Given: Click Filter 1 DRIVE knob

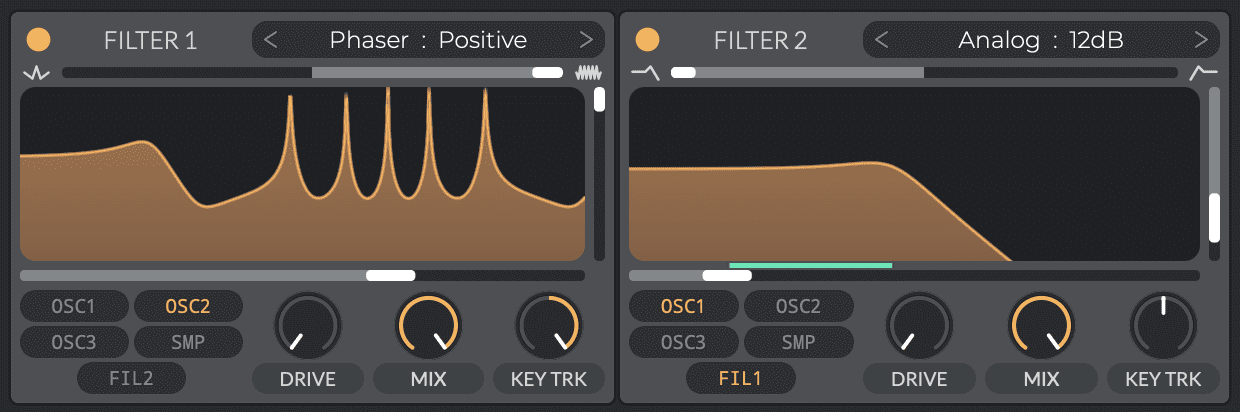Looking at the screenshot, I should point(308,325).
